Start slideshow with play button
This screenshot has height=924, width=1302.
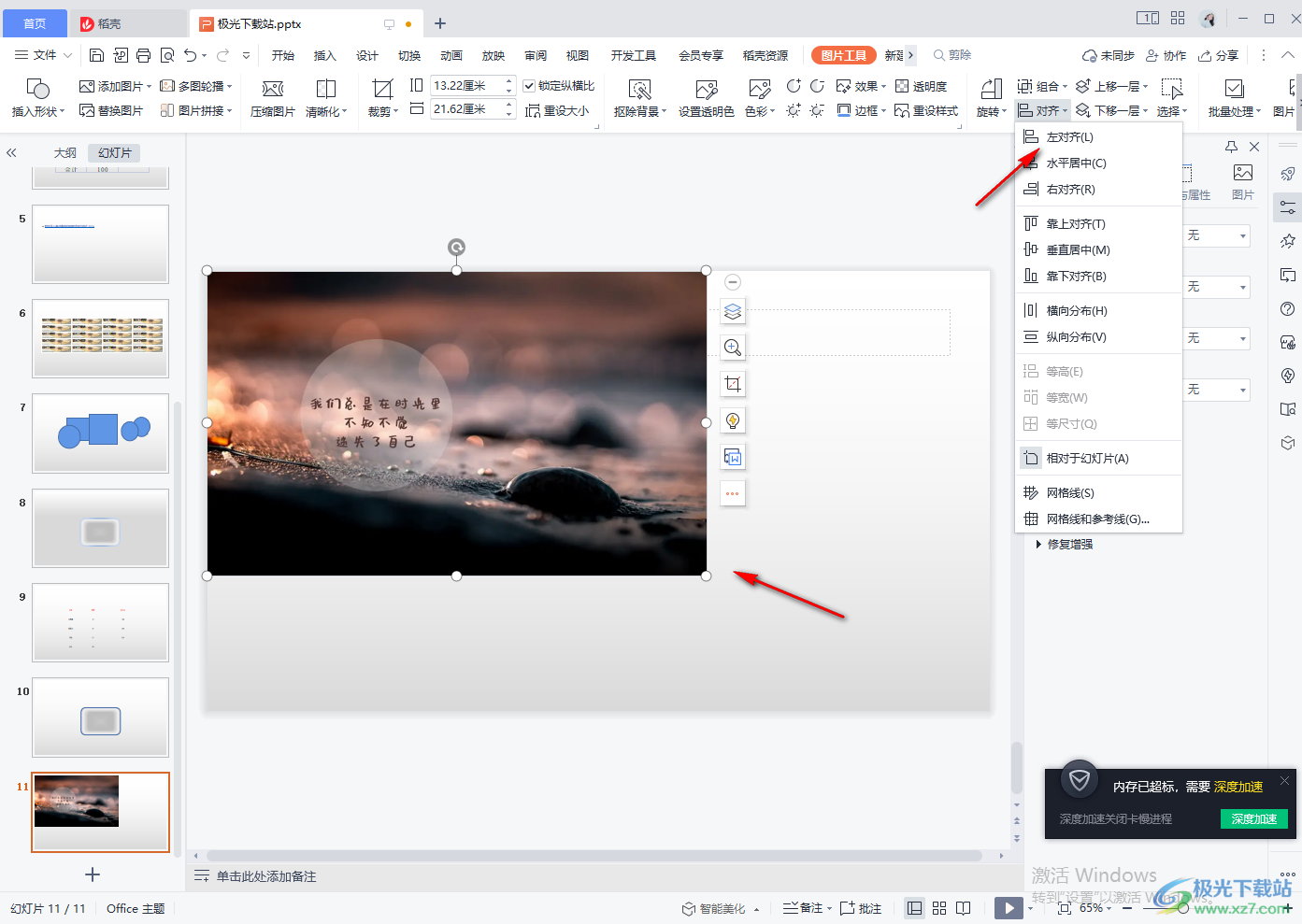(1009, 908)
